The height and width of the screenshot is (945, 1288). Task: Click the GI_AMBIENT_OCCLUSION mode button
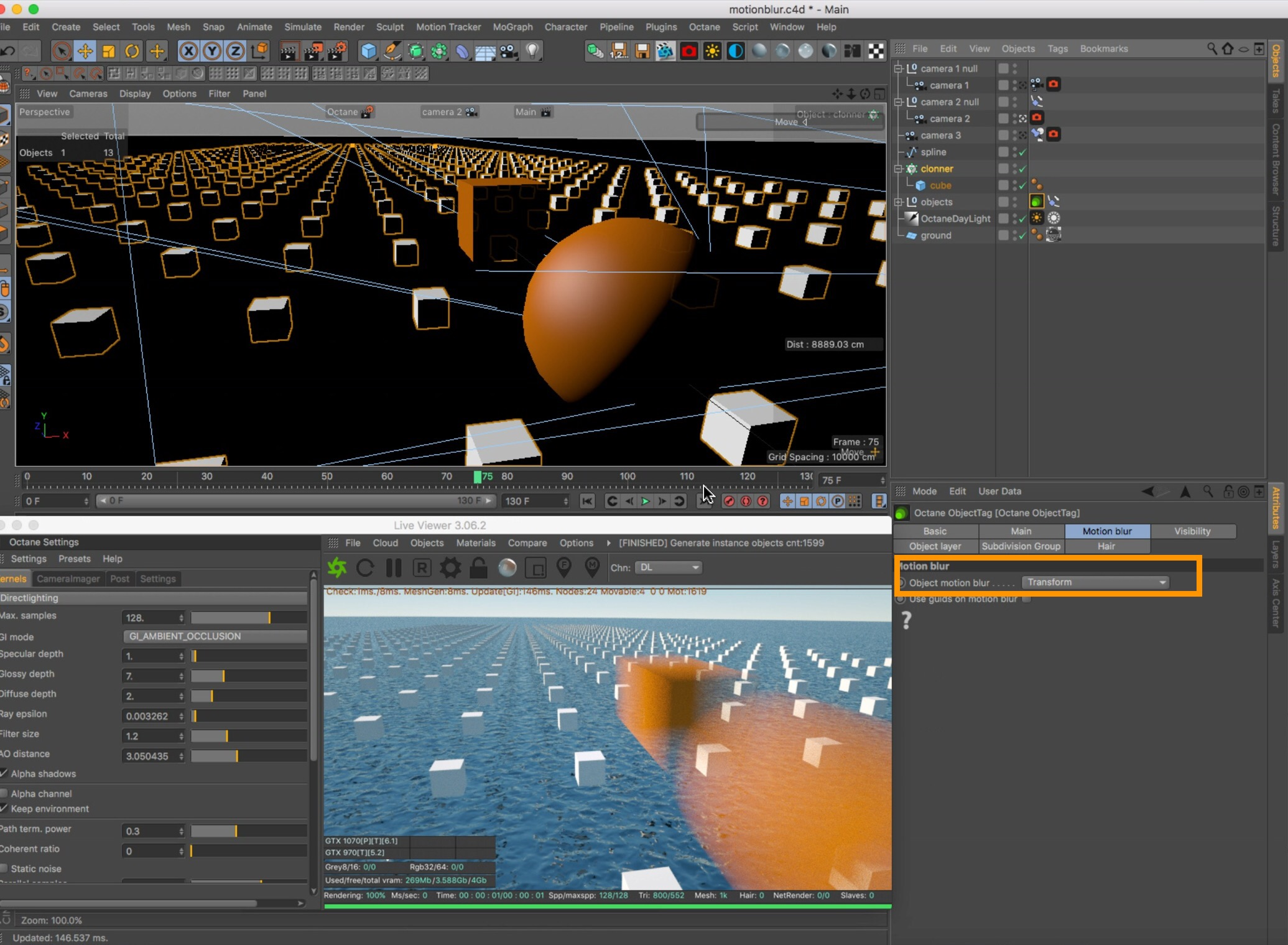215,636
